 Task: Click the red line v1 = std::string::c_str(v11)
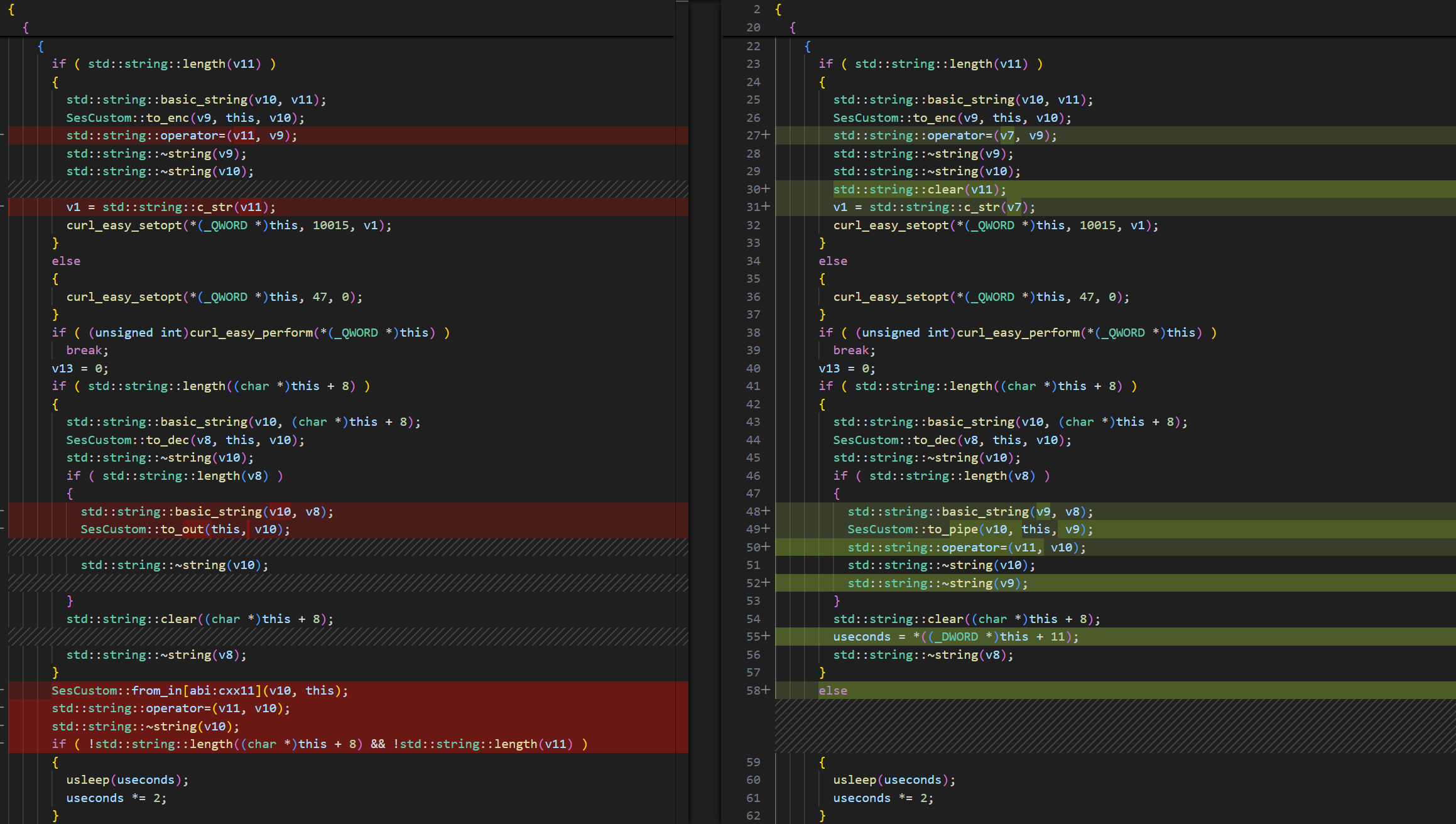(x=170, y=207)
